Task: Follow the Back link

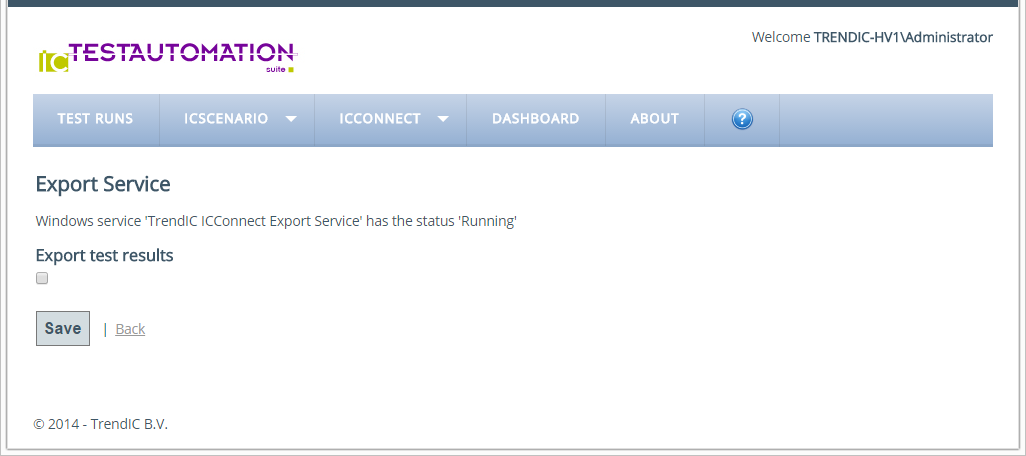Action: (130, 329)
